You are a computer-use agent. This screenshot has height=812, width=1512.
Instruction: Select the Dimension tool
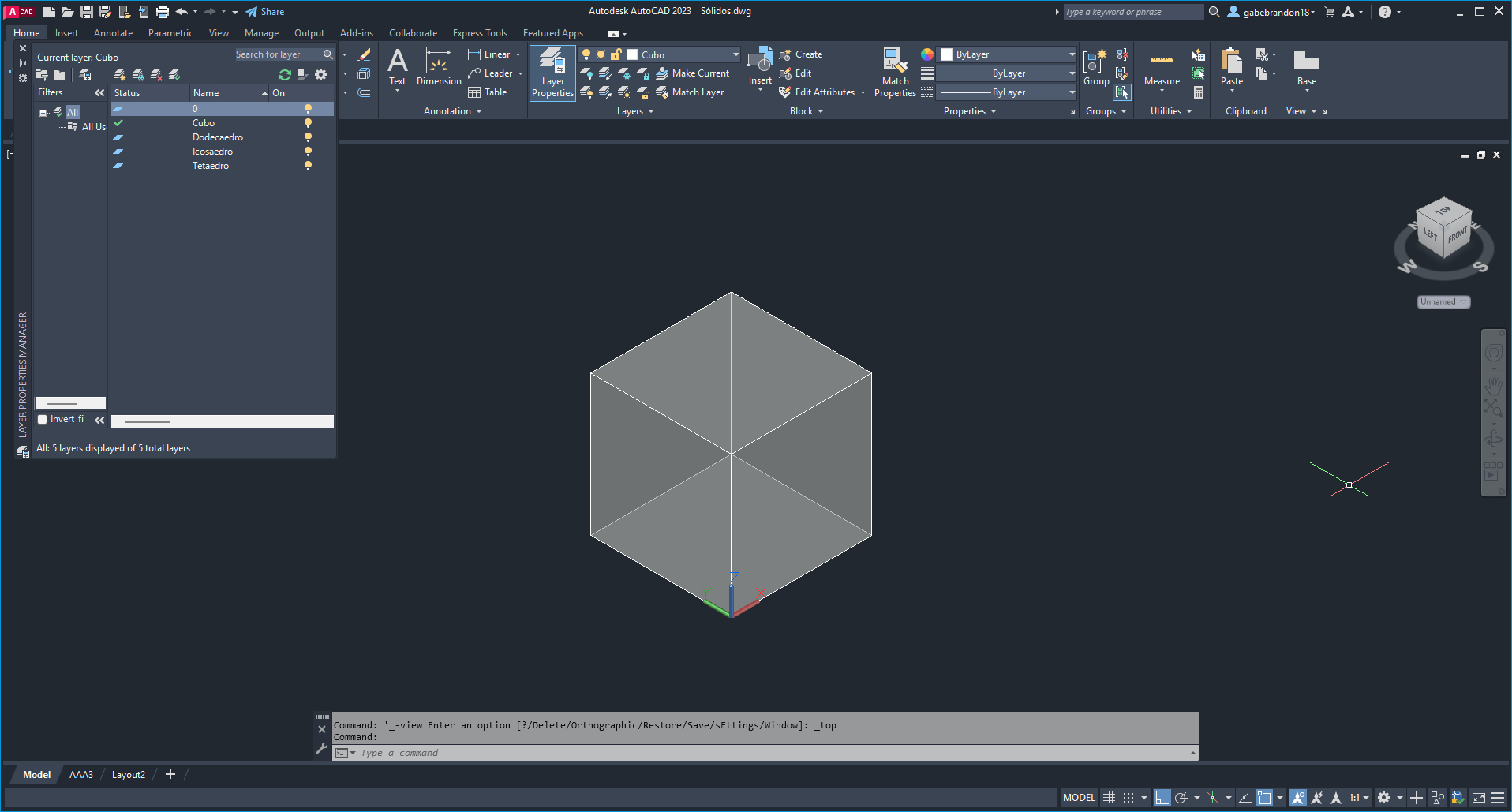coord(439,68)
